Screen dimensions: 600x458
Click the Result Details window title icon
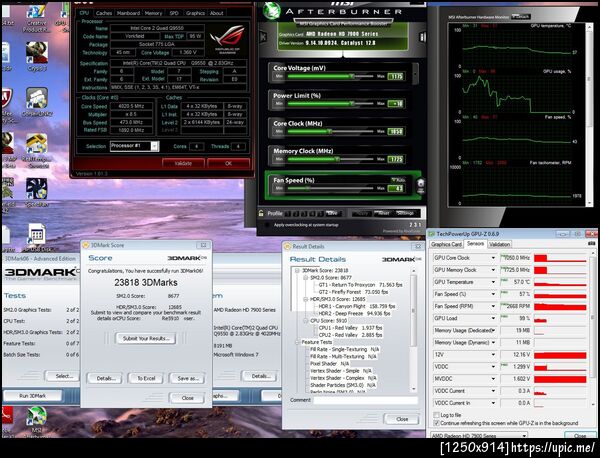pos(287,247)
